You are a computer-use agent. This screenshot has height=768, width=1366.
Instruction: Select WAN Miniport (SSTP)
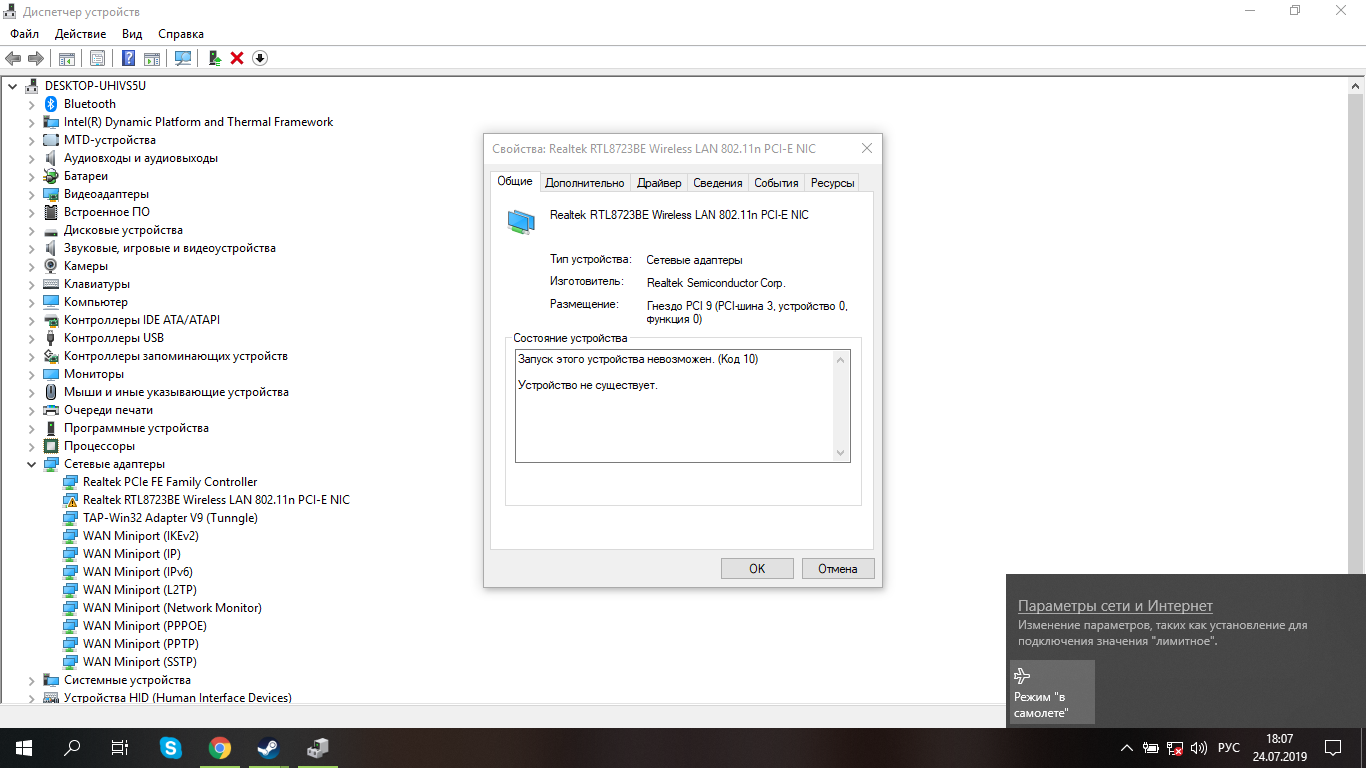coord(140,662)
